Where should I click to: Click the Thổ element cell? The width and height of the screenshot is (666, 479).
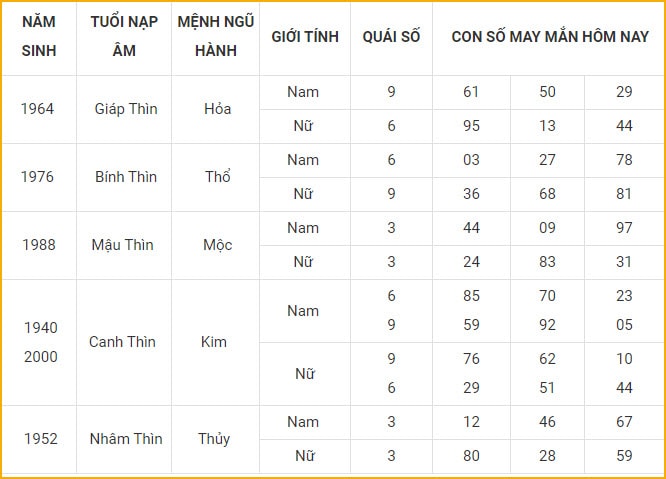click(217, 176)
